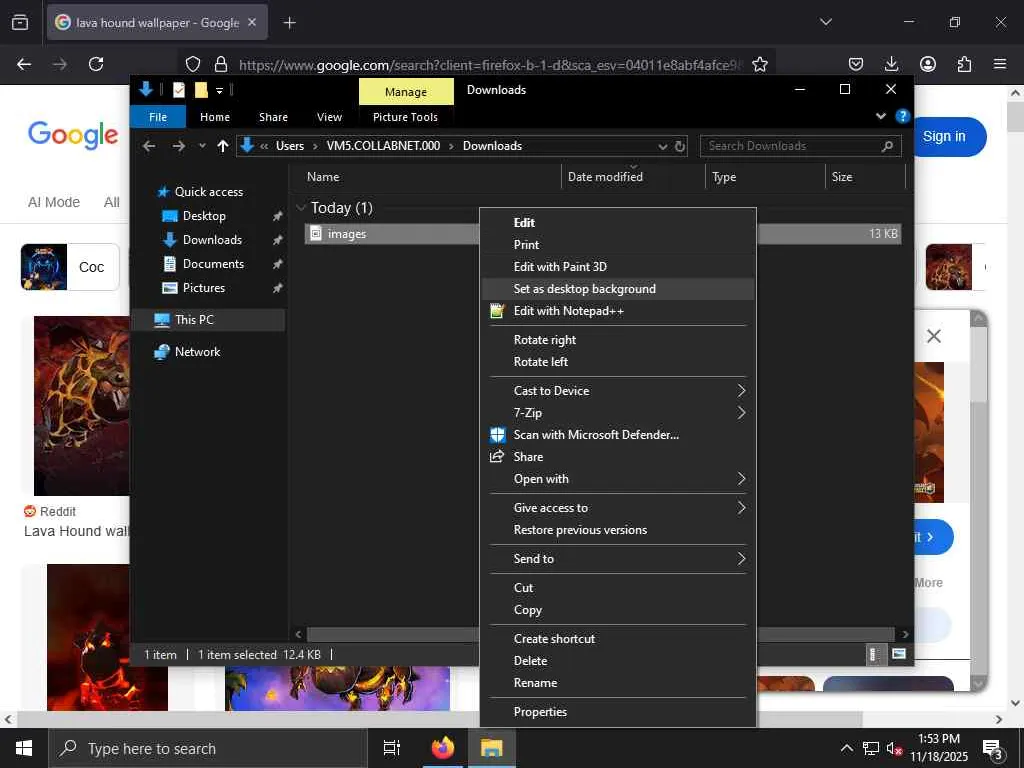Choose Rename from the context menu
The image size is (1024, 768).
pos(535,683)
